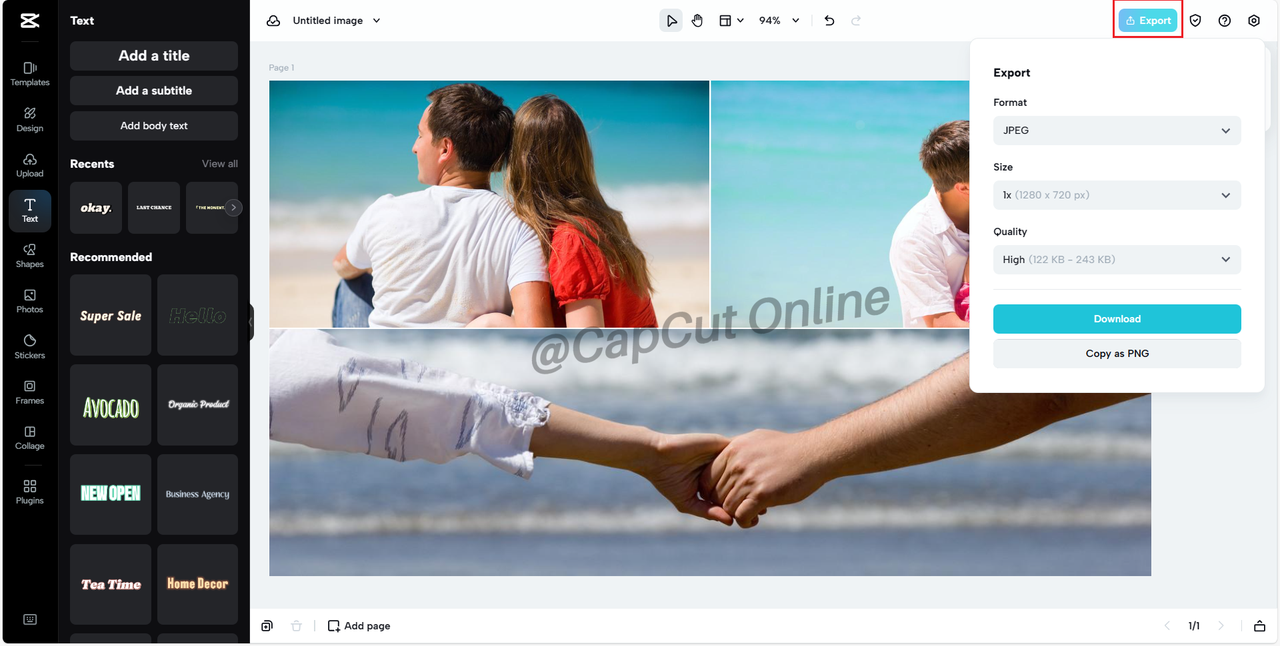Select the Super Sale text preset
This screenshot has height=646, width=1280.
pos(111,315)
